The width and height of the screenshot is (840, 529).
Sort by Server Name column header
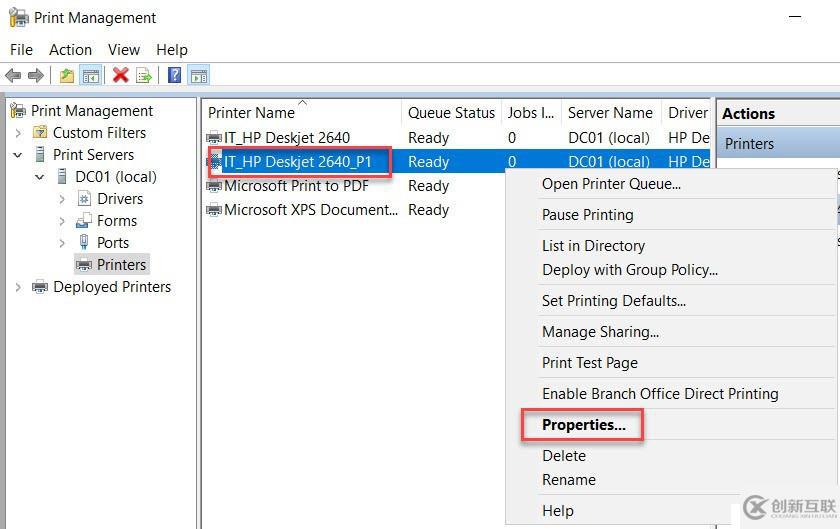coord(611,113)
